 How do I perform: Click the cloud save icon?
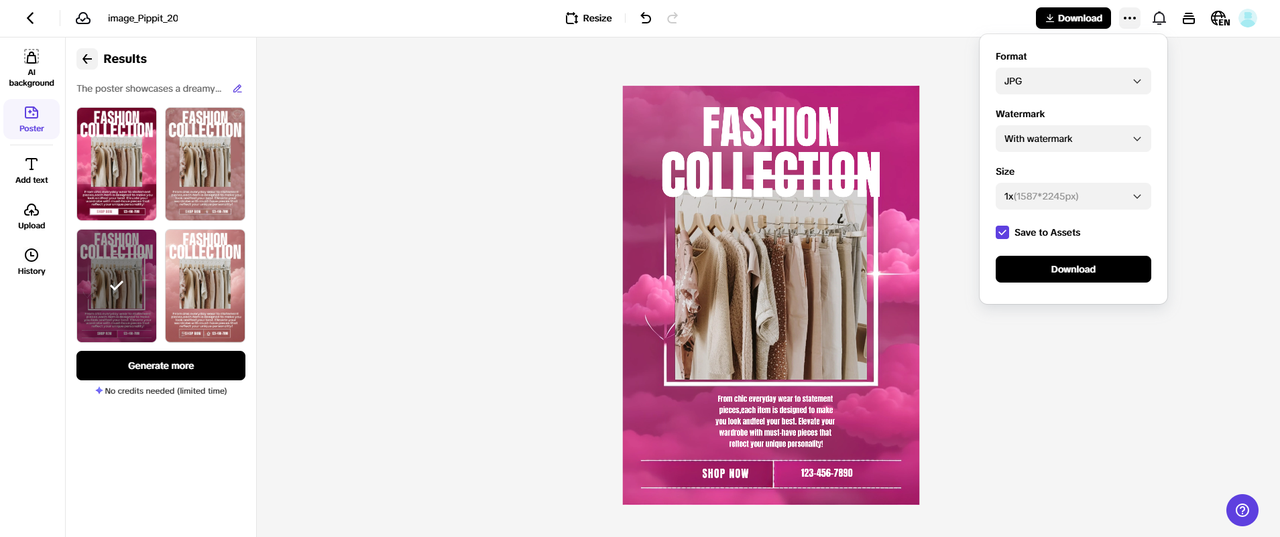pyautogui.click(x=83, y=18)
